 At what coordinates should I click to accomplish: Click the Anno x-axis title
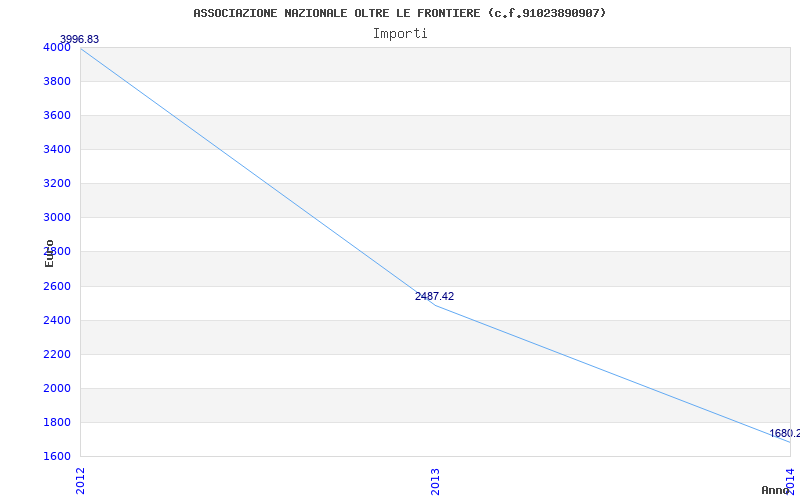(x=776, y=490)
